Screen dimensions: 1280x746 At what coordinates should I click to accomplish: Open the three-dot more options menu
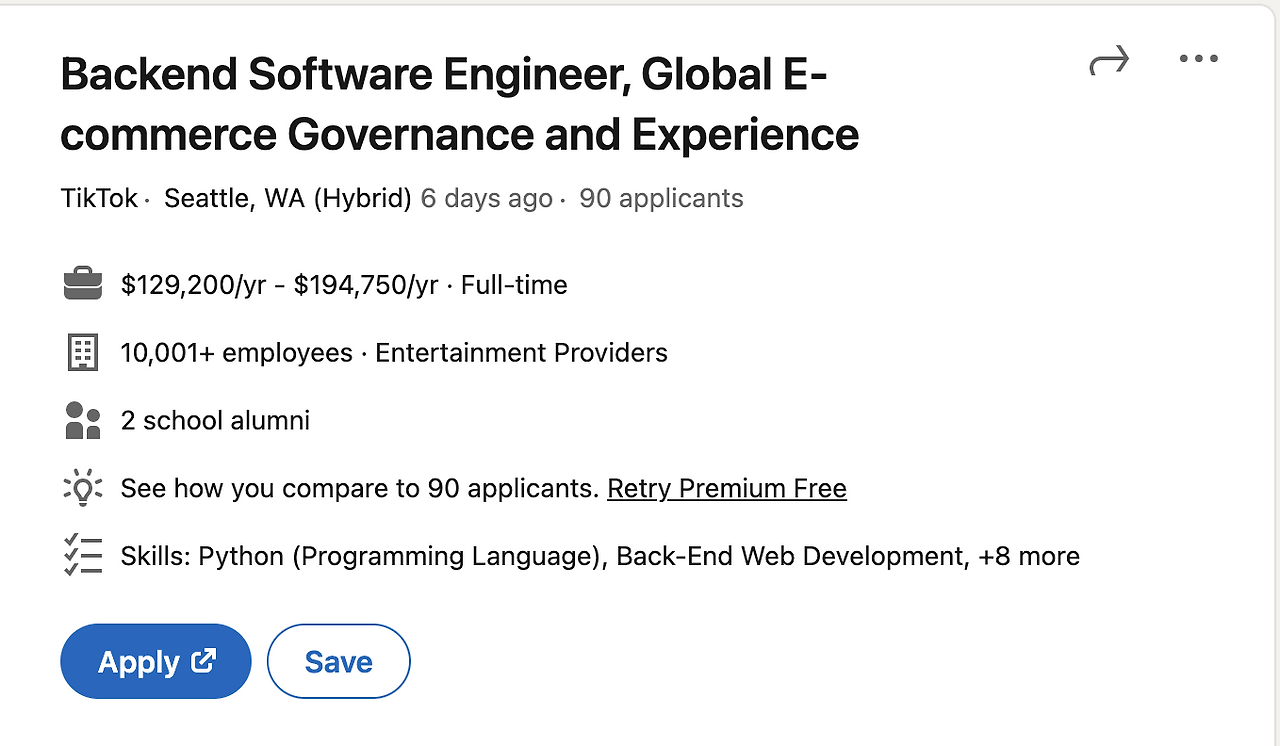tap(1198, 59)
